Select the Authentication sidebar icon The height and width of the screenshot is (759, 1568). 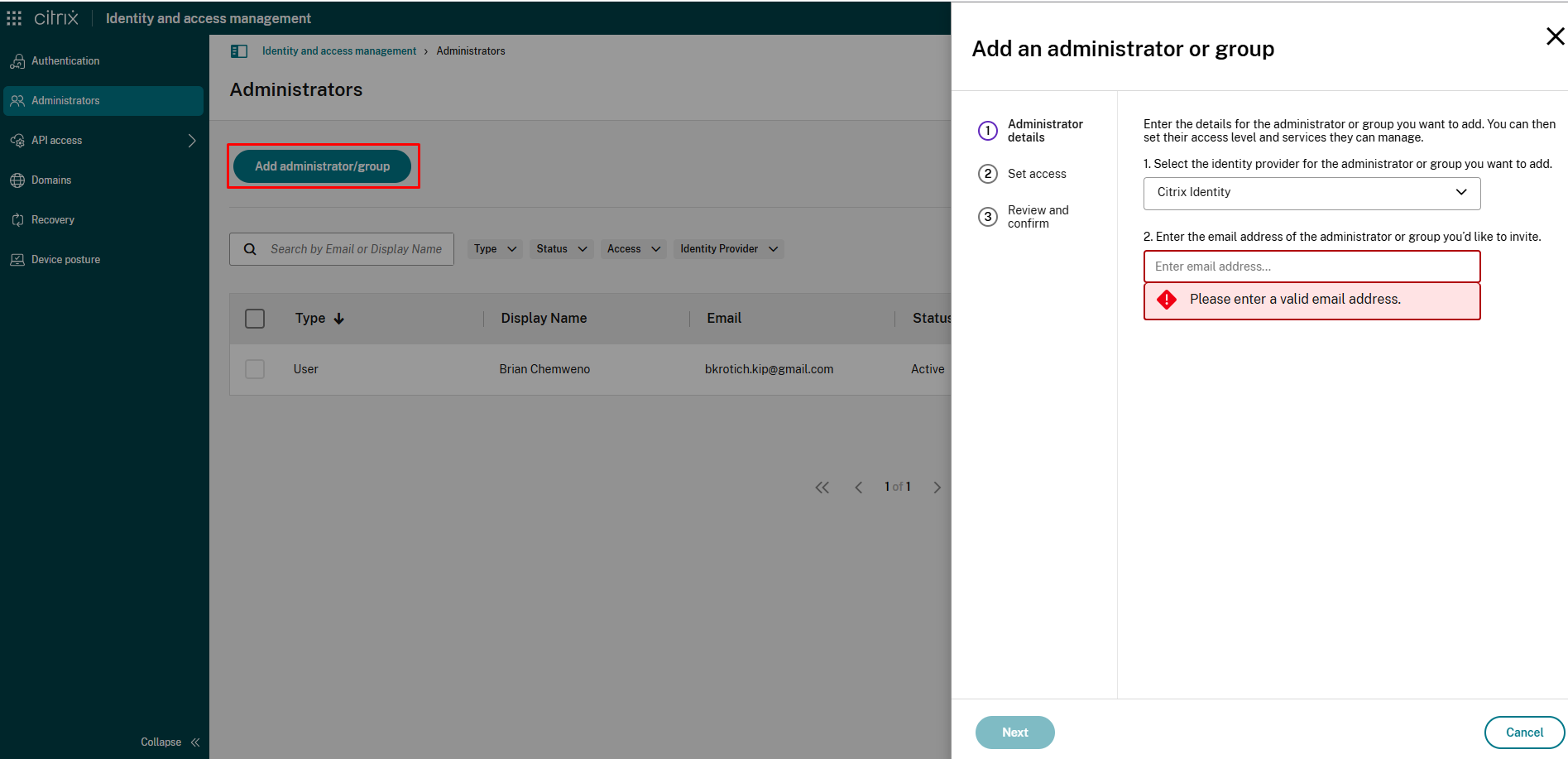[x=17, y=60]
